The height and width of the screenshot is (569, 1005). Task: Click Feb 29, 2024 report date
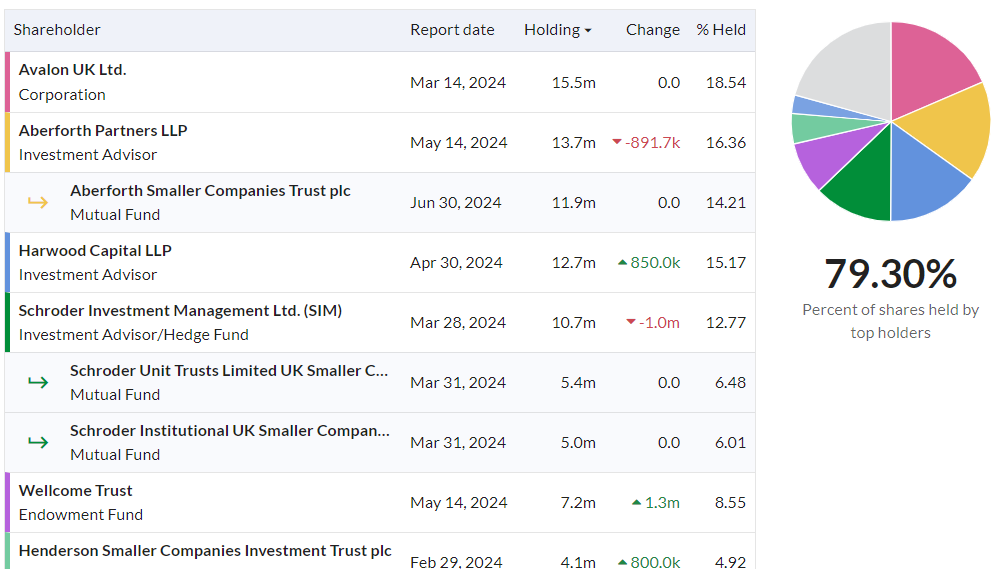point(456,562)
